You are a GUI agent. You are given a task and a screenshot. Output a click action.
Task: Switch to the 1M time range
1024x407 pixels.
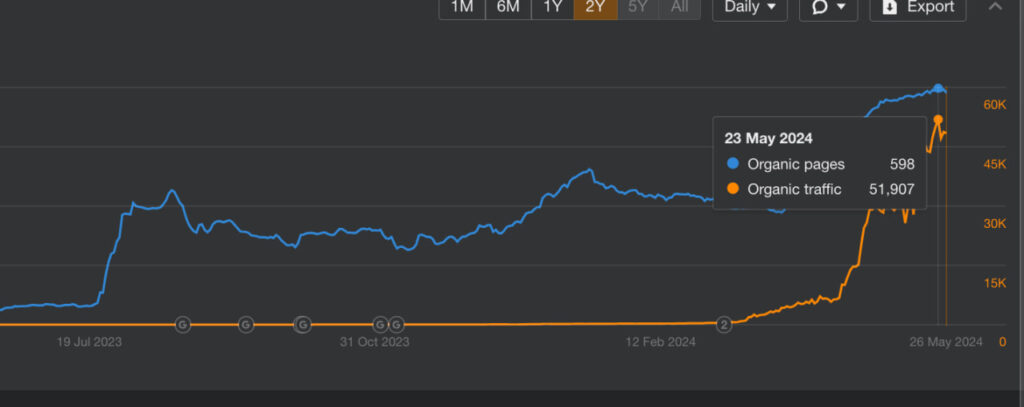[462, 7]
